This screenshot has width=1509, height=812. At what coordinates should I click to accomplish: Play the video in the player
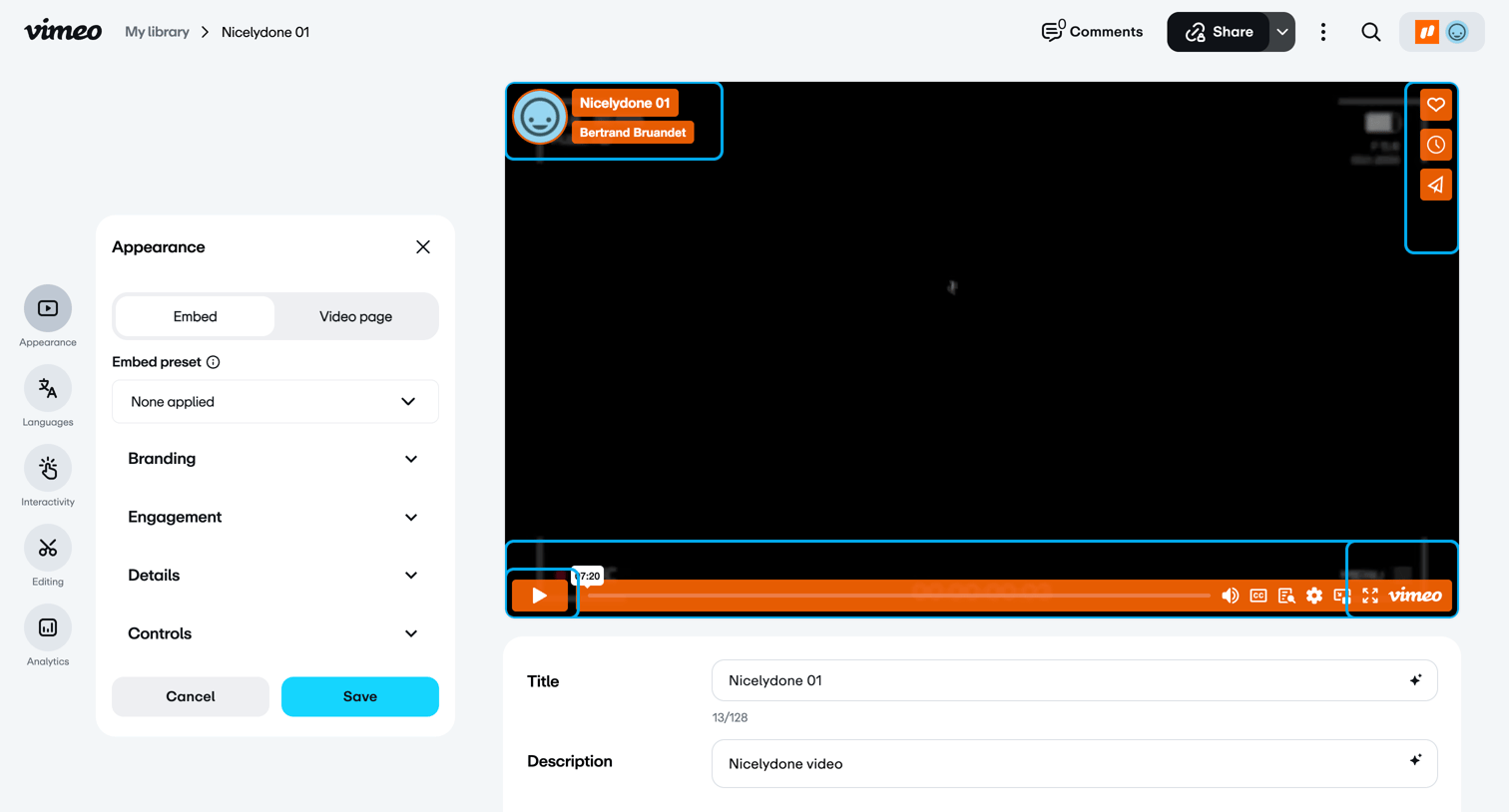click(x=540, y=596)
